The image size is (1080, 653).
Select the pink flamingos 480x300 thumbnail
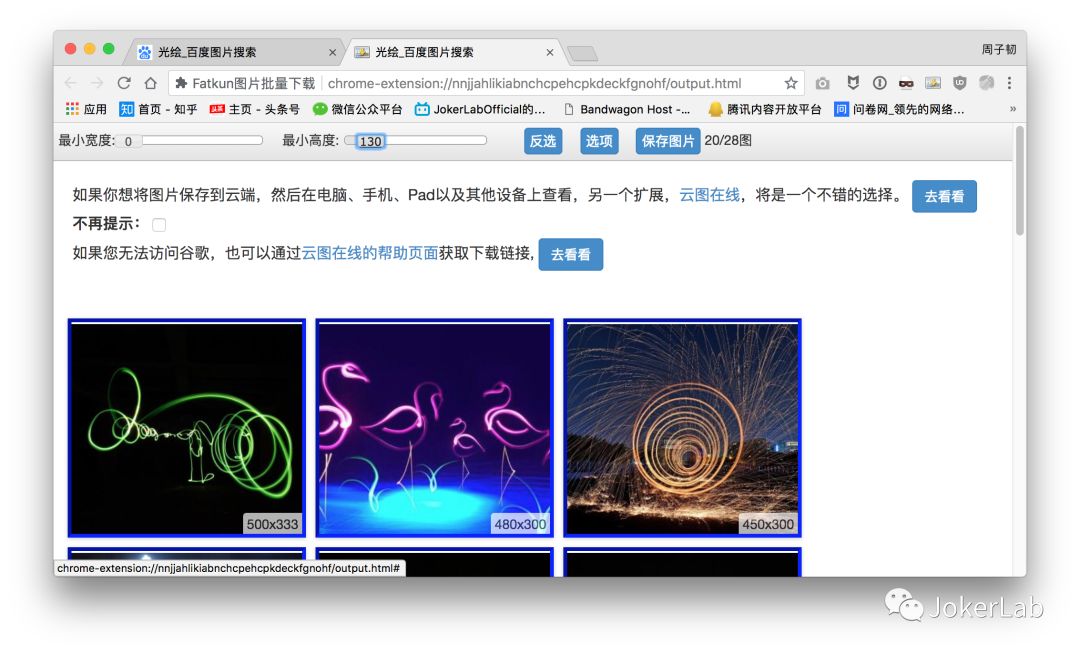(435, 428)
